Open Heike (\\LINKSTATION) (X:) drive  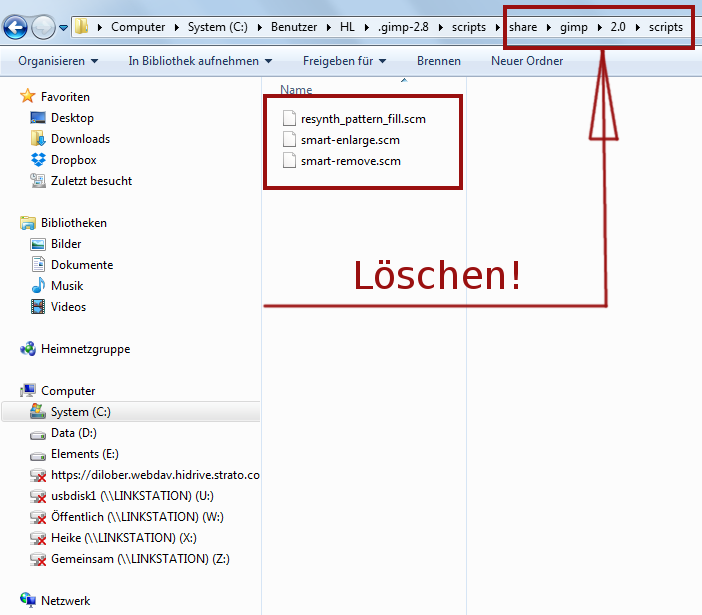pos(124,538)
